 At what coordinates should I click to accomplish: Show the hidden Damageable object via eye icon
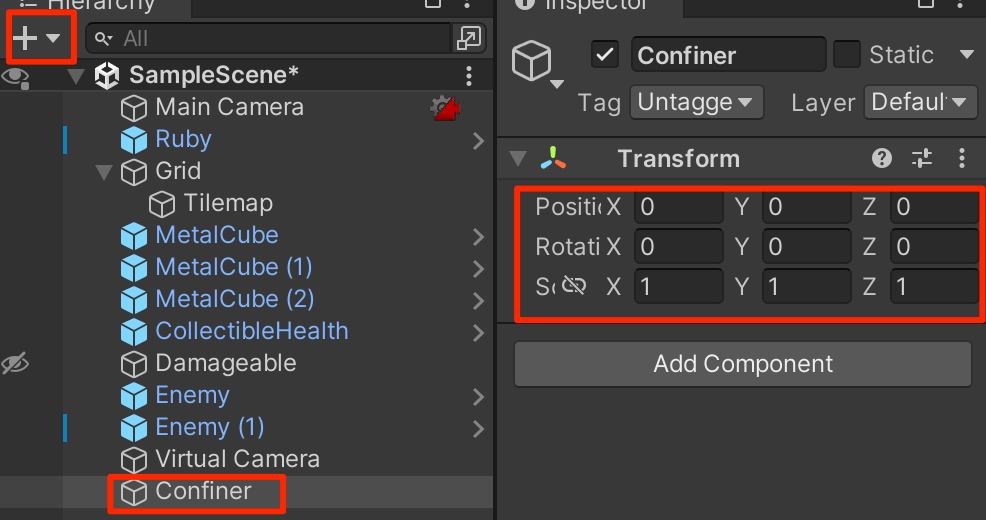pyautogui.click(x=15, y=363)
